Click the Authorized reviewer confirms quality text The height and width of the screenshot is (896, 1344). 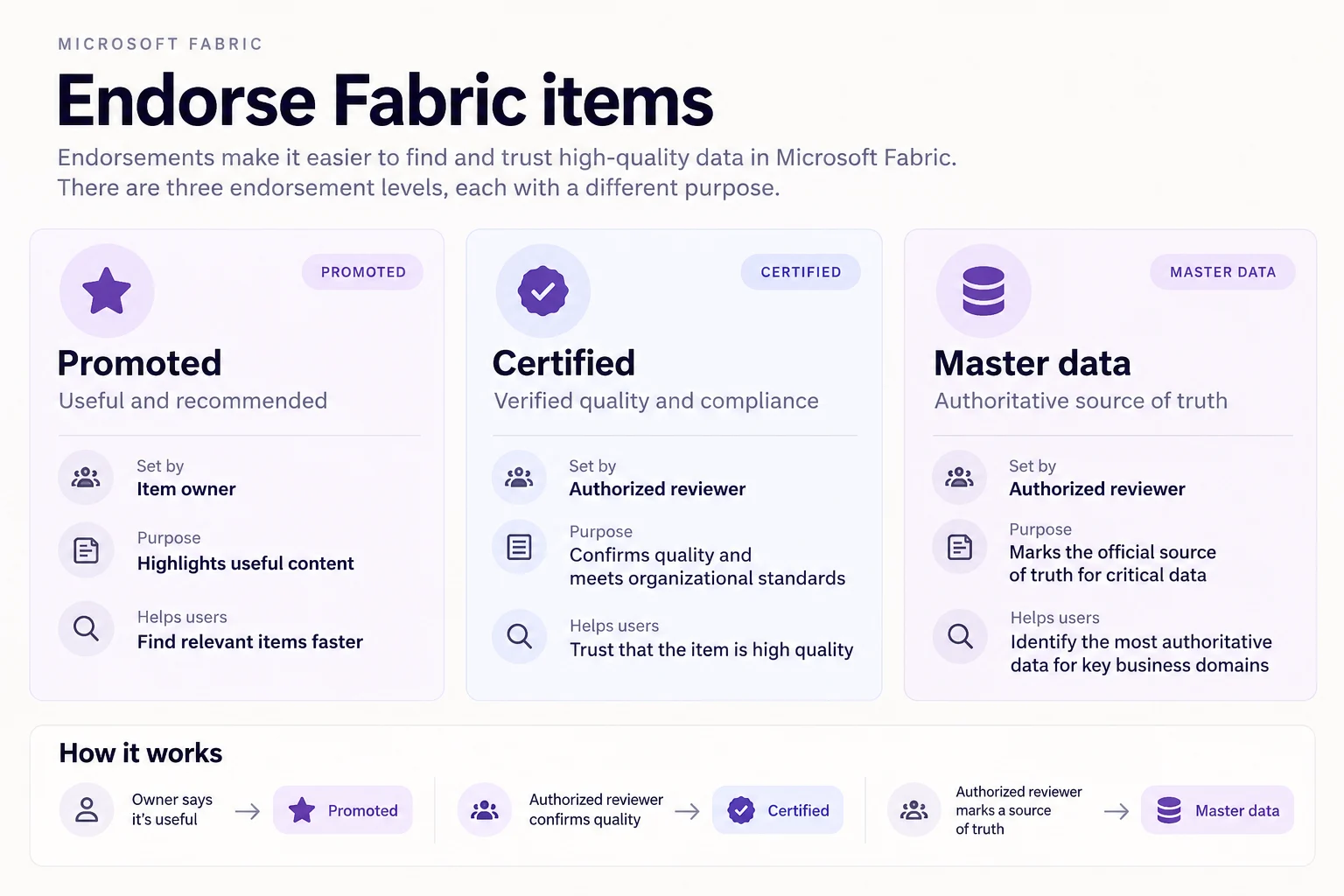tap(596, 809)
